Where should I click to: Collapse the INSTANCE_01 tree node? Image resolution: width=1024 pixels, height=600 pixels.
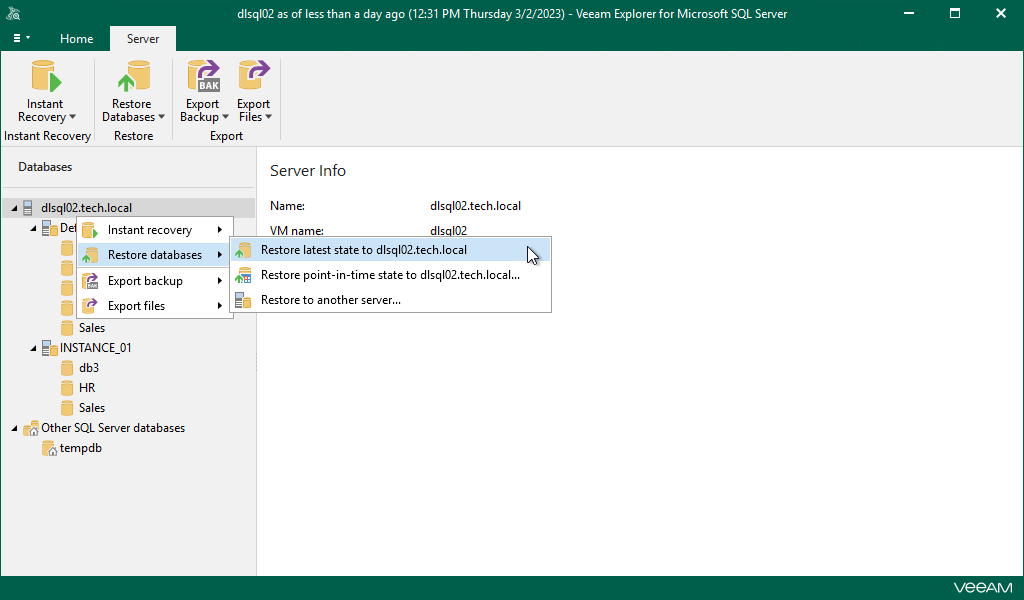(x=32, y=347)
